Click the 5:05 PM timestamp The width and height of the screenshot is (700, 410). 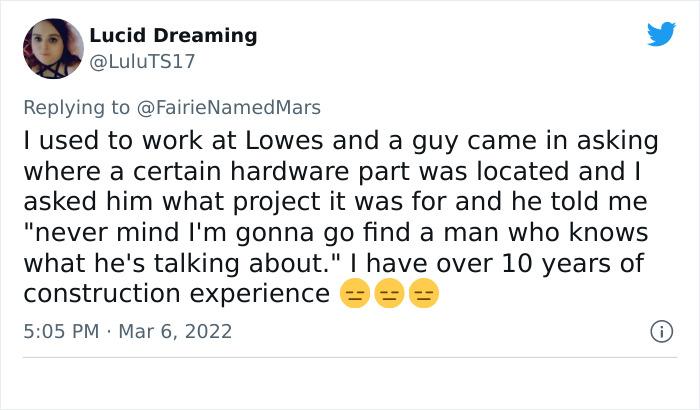61,329
